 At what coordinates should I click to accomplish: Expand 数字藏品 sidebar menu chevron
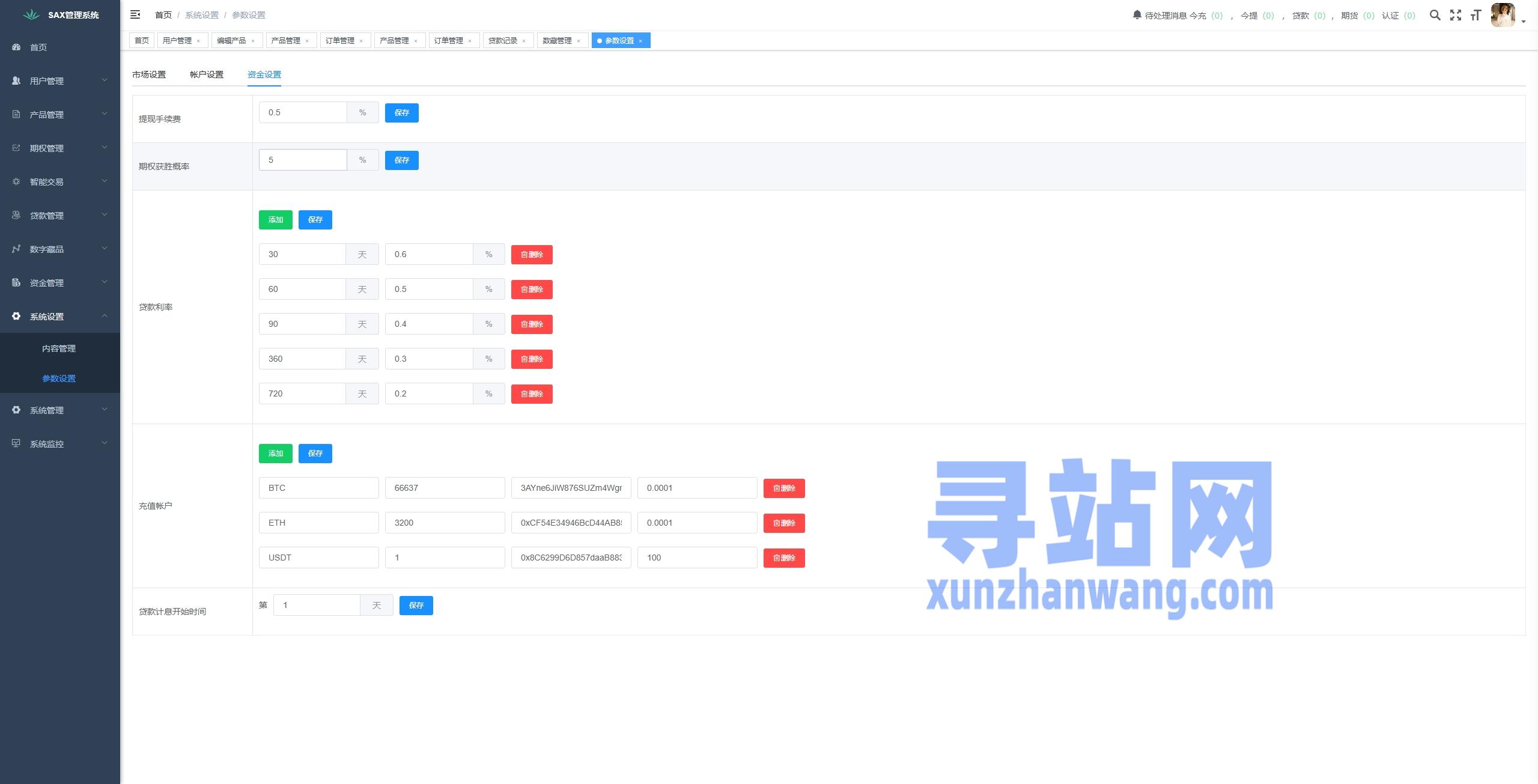[105, 248]
